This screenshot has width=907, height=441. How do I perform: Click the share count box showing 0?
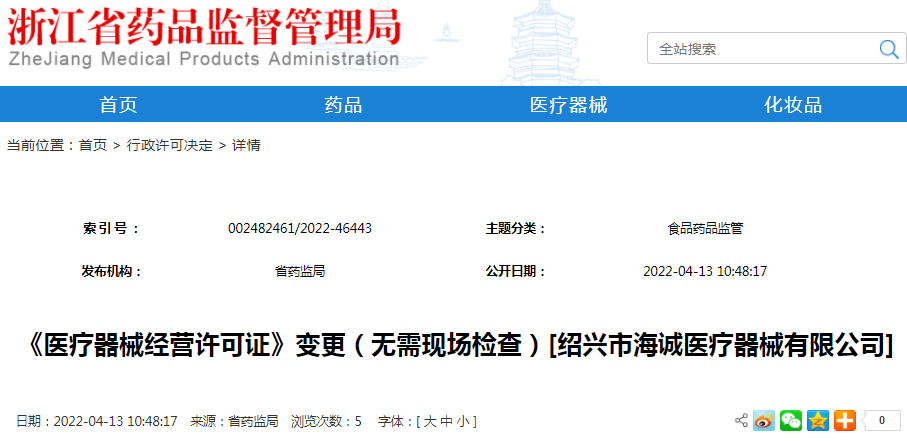[882, 421]
